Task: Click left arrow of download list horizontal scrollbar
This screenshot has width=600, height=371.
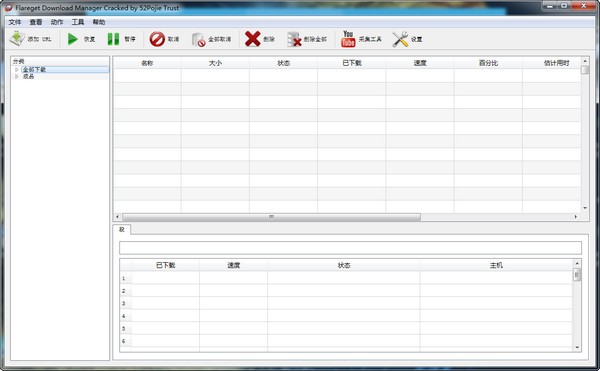Action: pyautogui.click(x=117, y=217)
